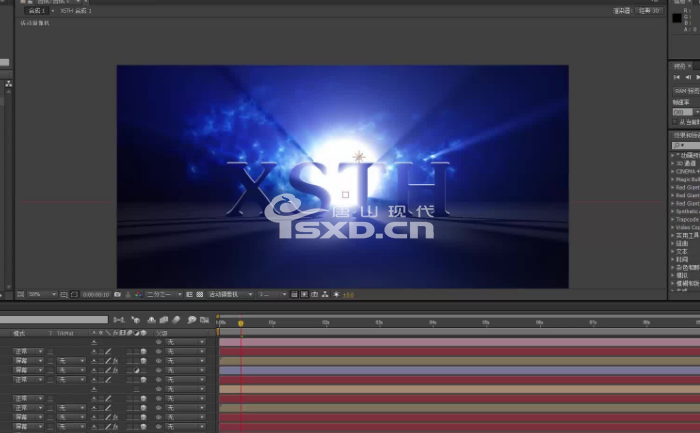The image size is (700, 433).
Task: Open the RAM 预览 options dropdown
Action: pyautogui.click(x=686, y=91)
